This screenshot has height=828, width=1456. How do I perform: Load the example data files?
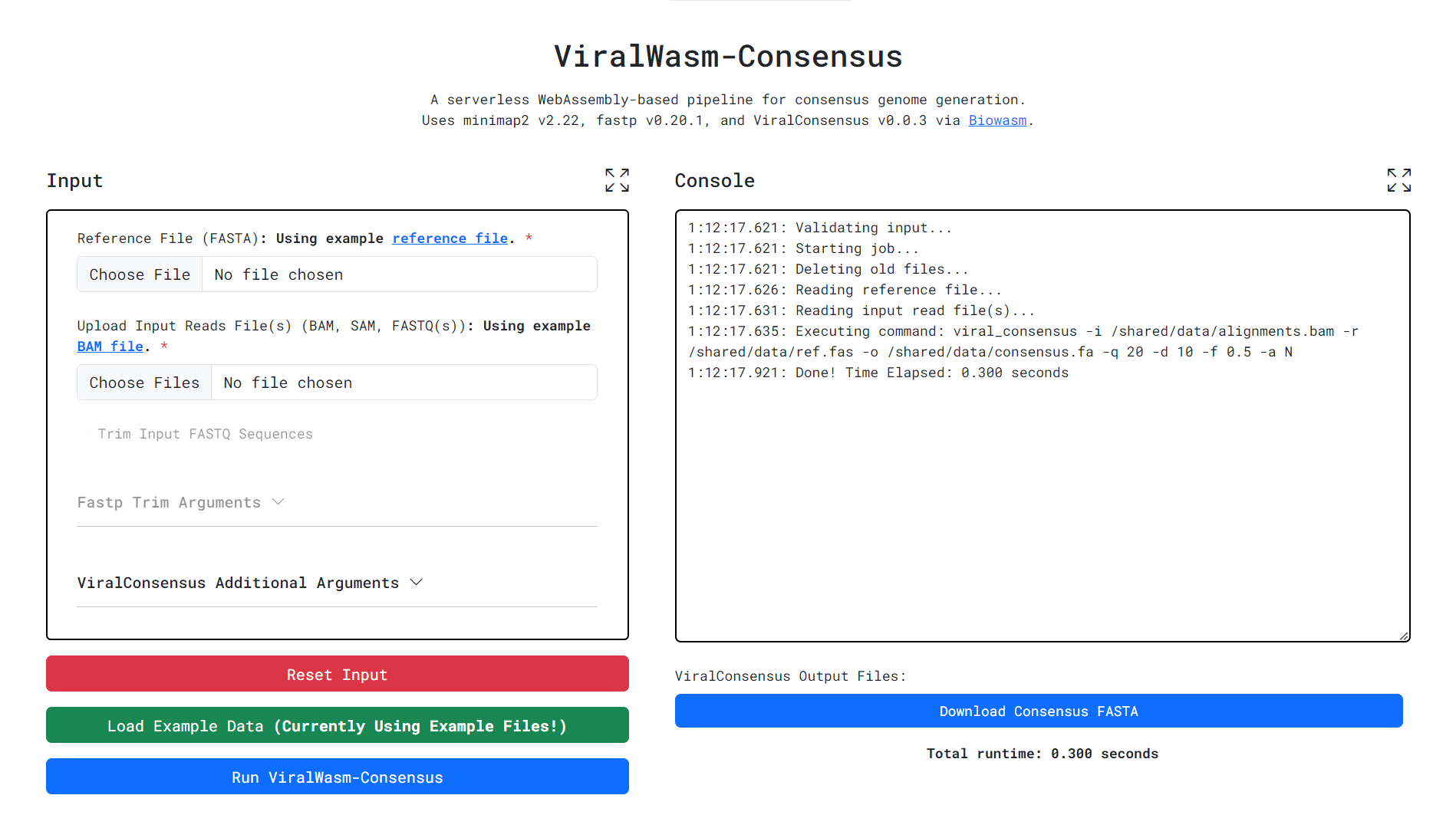(x=337, y=725)
